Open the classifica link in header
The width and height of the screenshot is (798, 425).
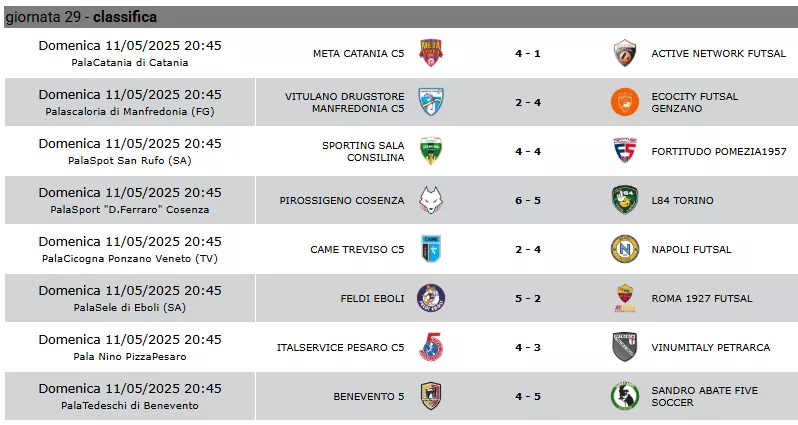click(x=125, y=17)
